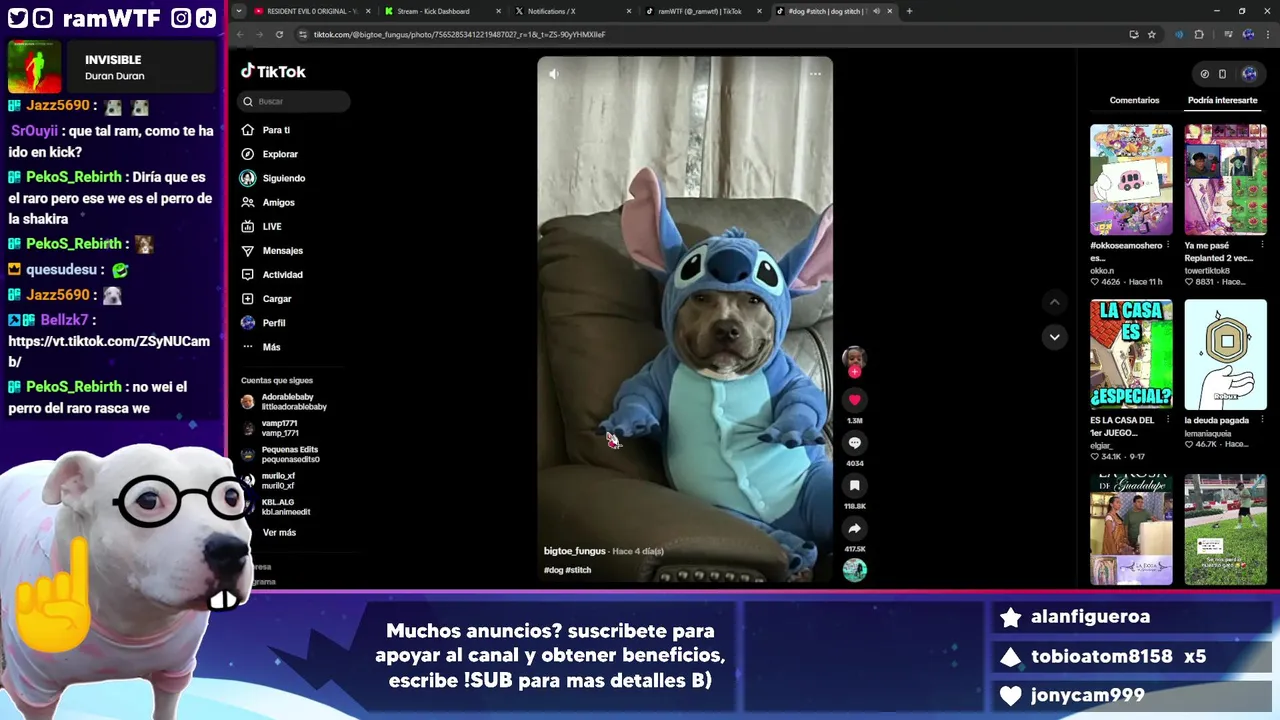The image size is (1280, 720).
Task: Switch to Comentarios tab
Action: pyautogui.click(x=1134, y=100)
